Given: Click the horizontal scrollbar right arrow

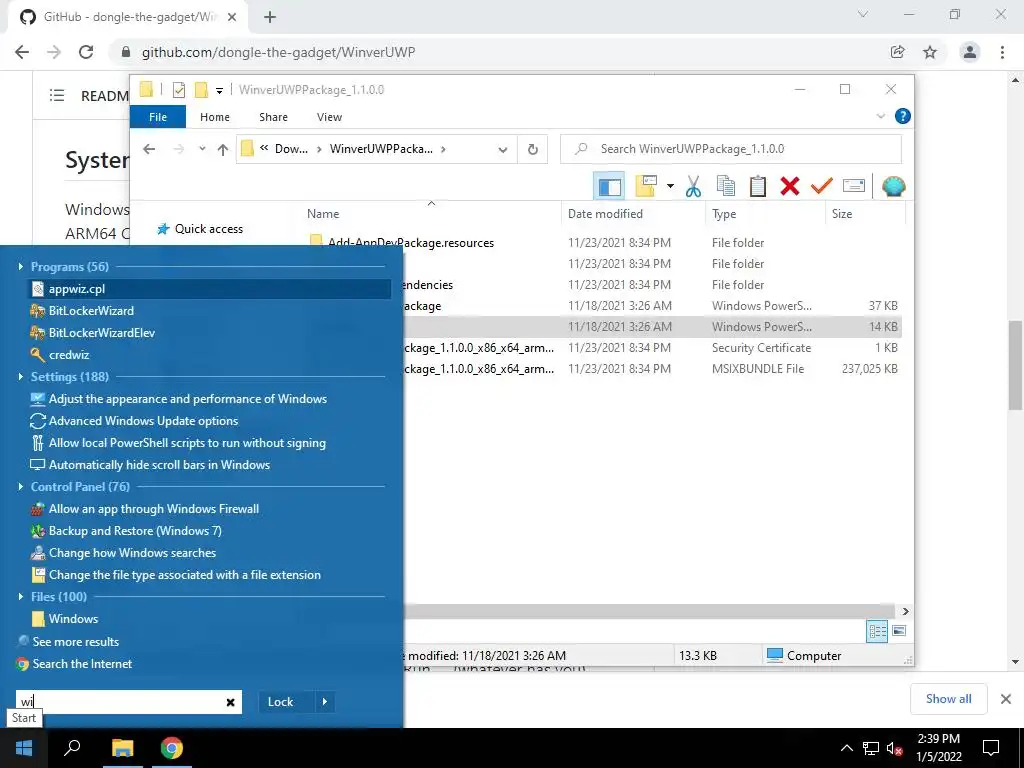Looking at the screenshot, I should (906, 611).
